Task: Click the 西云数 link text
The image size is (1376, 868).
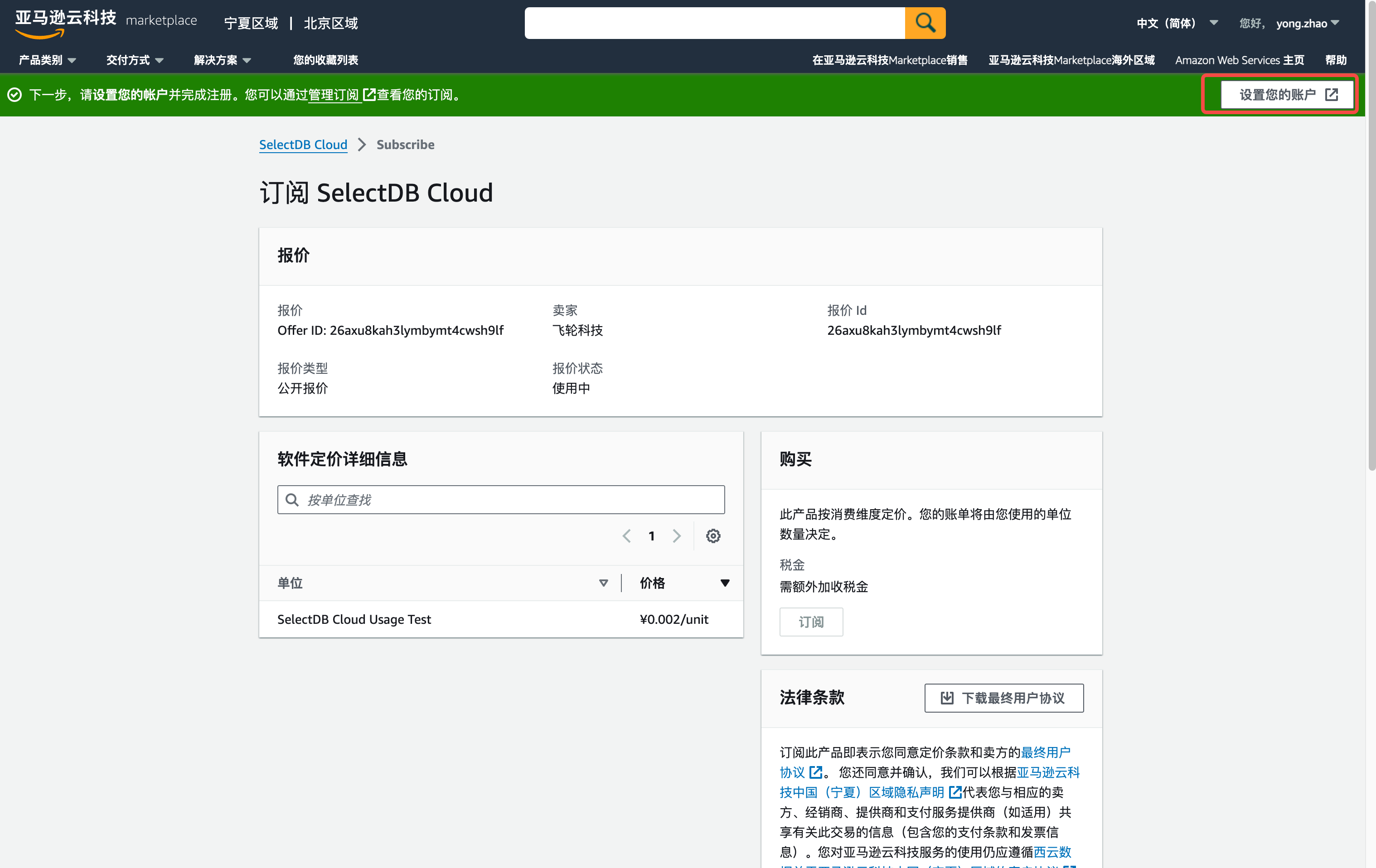Action: (x=1052, y=852)
